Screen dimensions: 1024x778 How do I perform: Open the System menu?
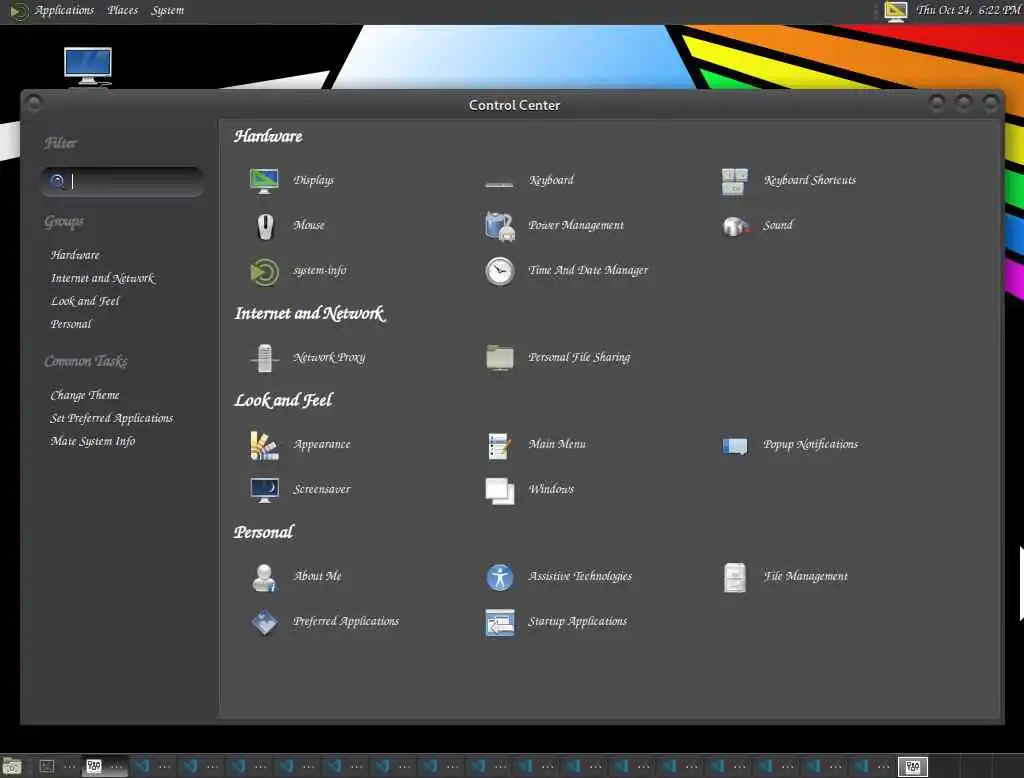pos(167,10)
